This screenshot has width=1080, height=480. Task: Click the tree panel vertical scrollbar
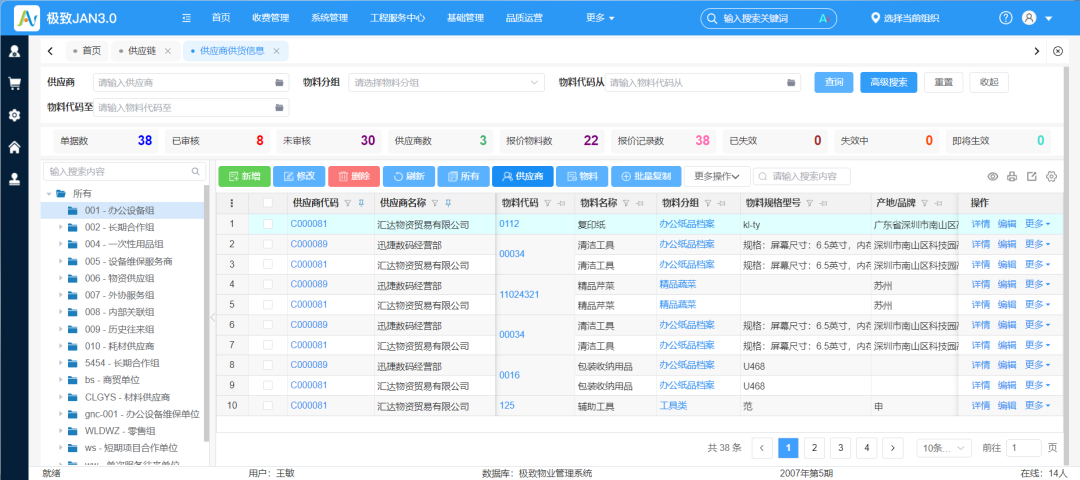(207, 313)
